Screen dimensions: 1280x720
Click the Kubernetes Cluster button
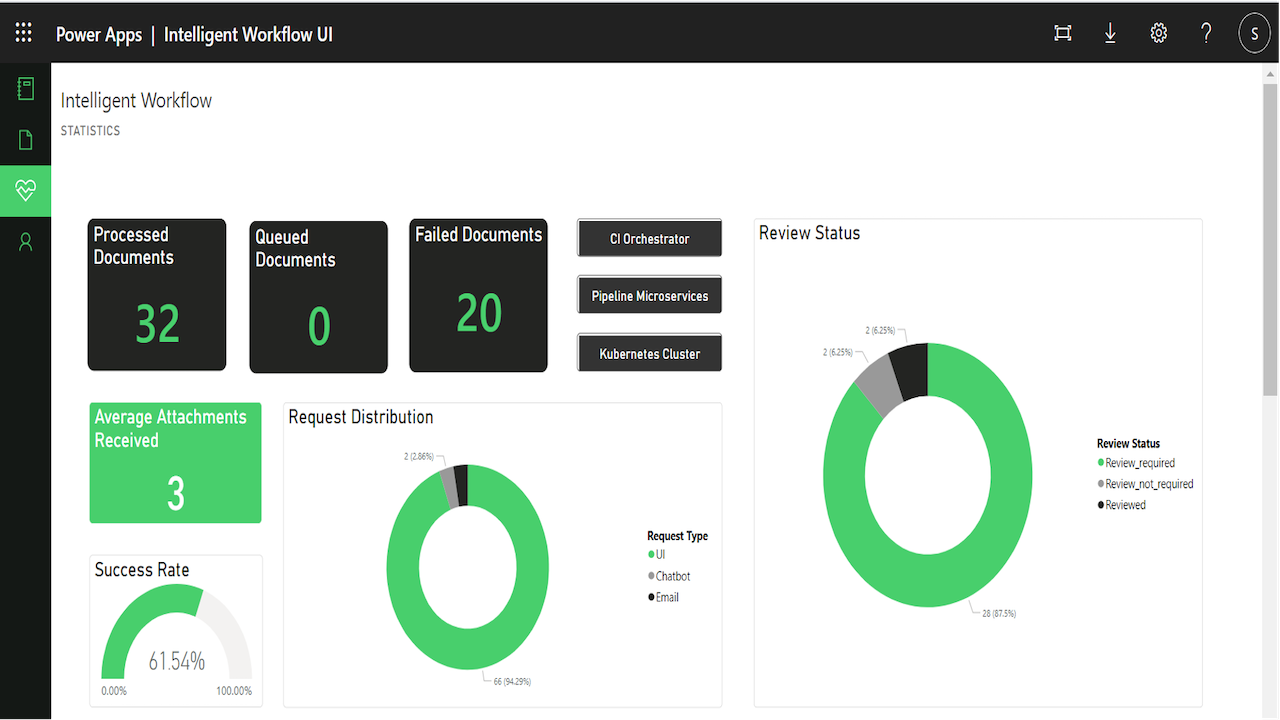pos(650,354)
